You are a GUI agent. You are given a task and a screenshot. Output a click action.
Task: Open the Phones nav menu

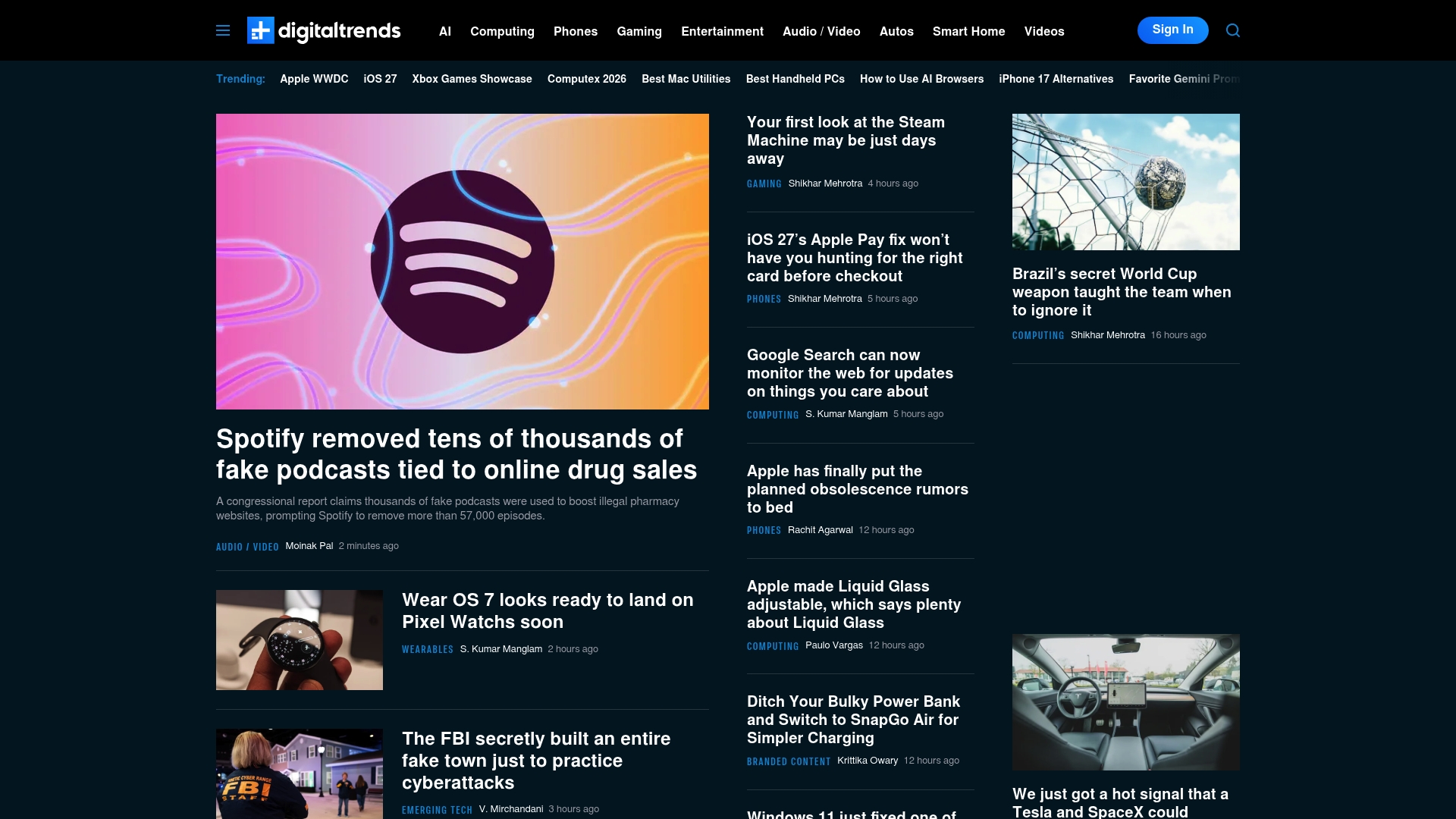click(576, 31)
